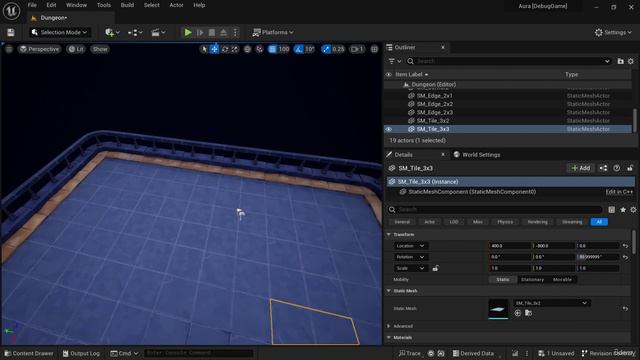Screen dimensions: 640x360
Task: Change scale snap value 0.25
Action: (338, 49)
